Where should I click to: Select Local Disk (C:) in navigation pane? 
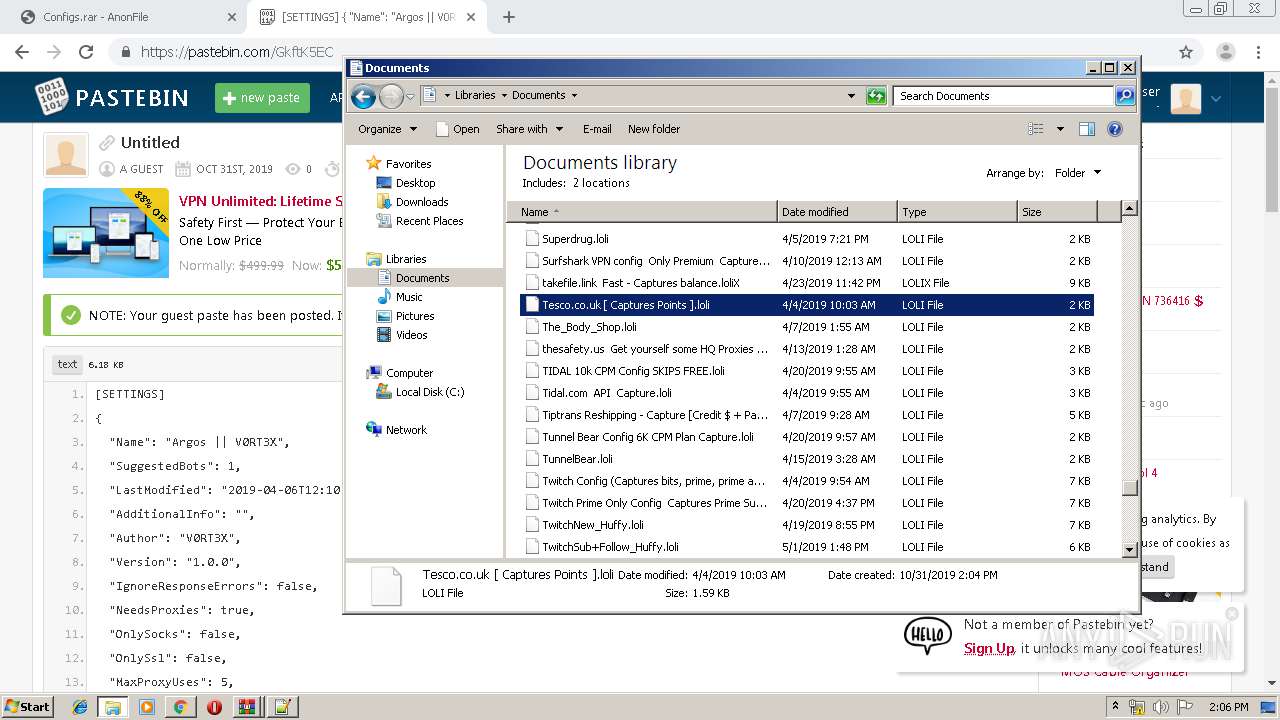click(429, 392)
